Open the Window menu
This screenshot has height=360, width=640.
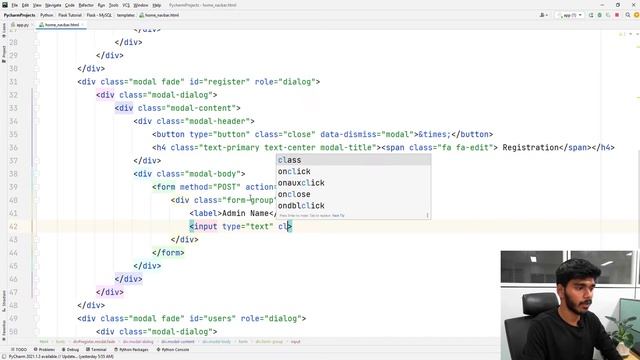point(141,5)
